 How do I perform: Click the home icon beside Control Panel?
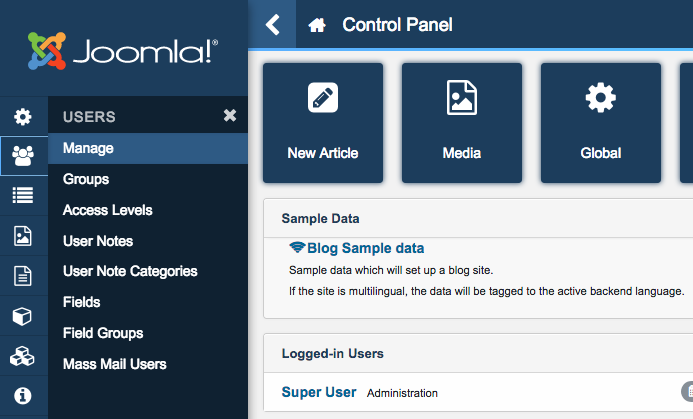click(317, 25)
